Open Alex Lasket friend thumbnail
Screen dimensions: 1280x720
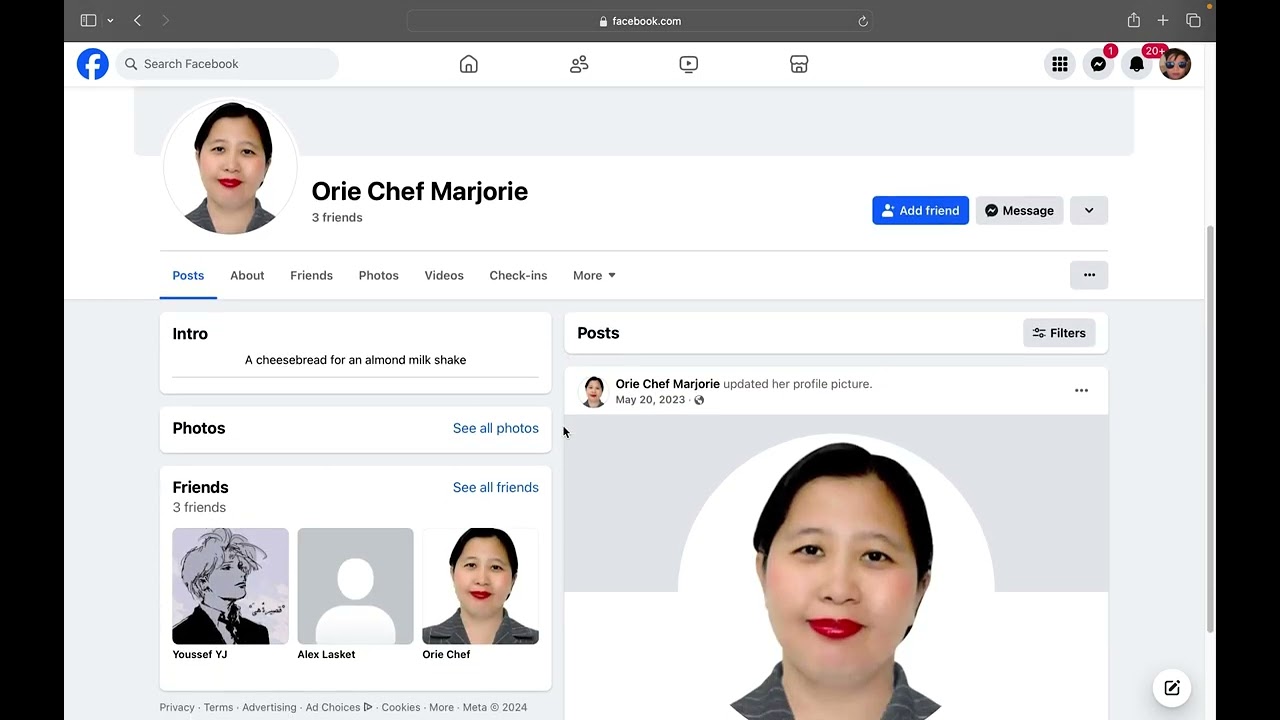point(355,586)
